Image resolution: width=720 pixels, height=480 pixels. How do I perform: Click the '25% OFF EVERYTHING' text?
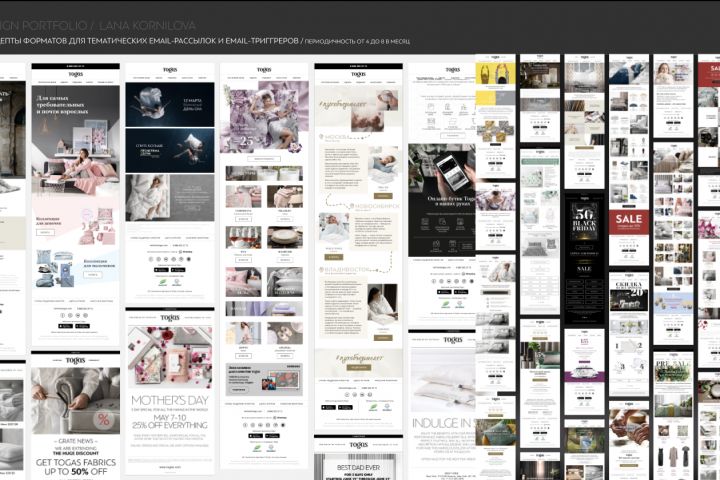(x=169, y=425)
